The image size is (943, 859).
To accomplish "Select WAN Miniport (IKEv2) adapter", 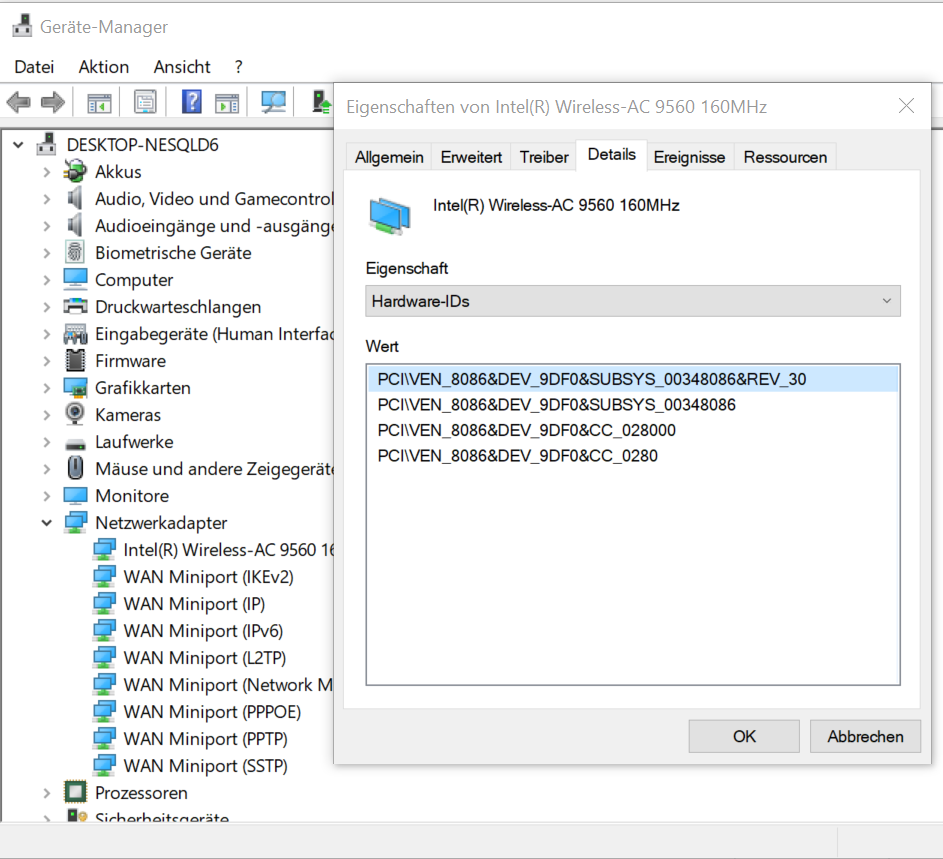I will 208,577.
